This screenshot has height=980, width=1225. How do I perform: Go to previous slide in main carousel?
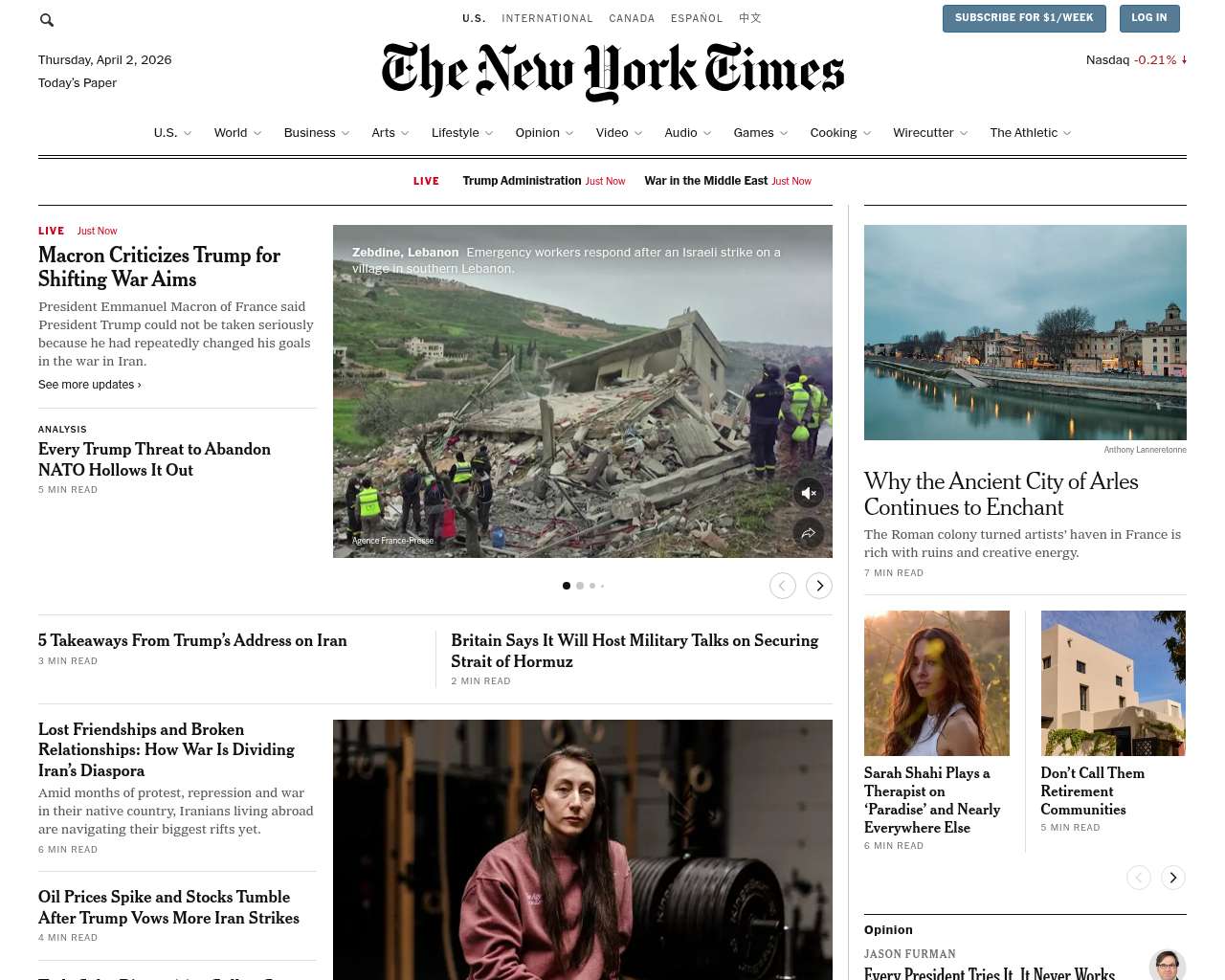[783, 586]
